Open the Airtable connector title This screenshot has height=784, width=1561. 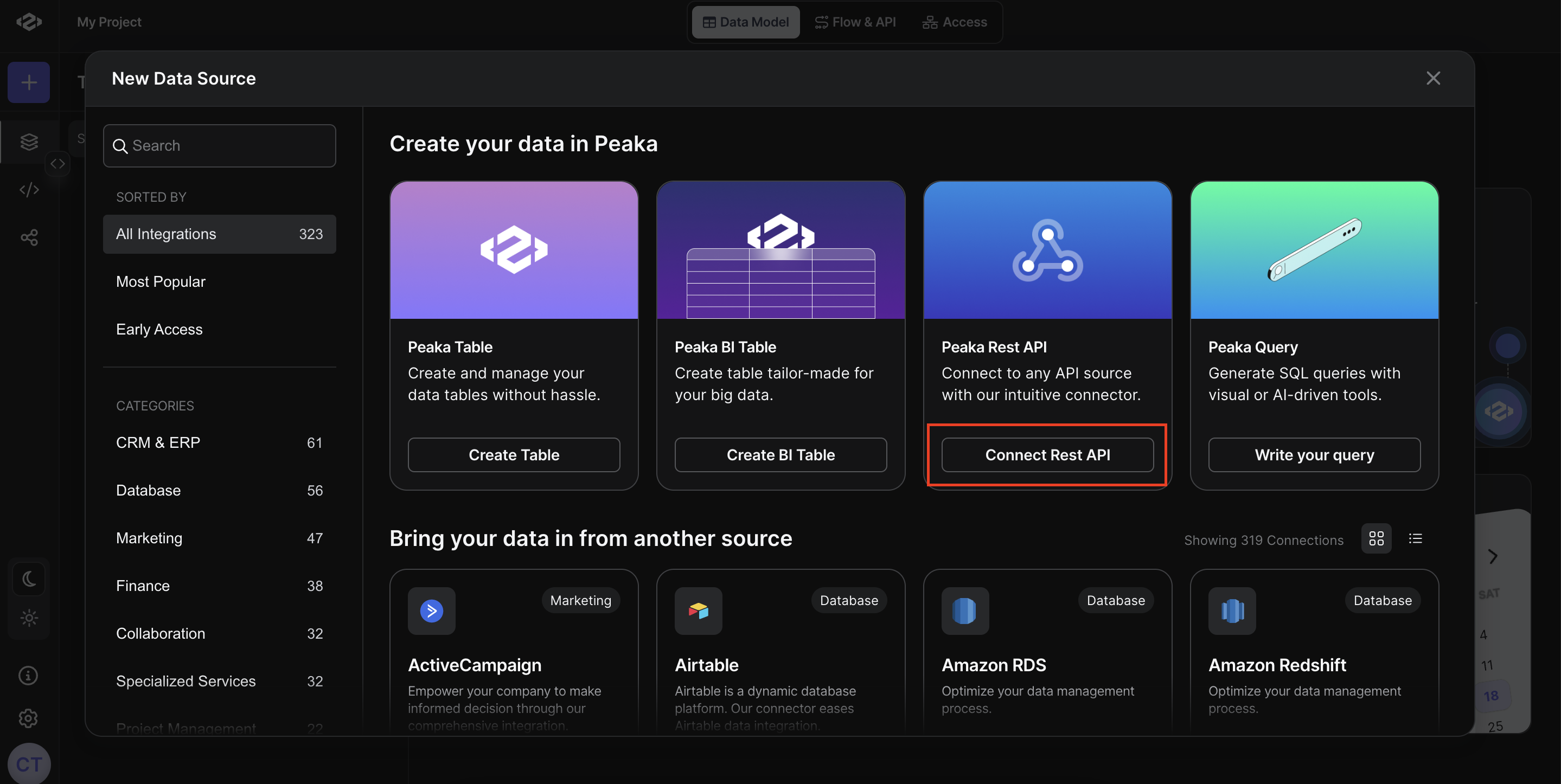pos(707,665)
